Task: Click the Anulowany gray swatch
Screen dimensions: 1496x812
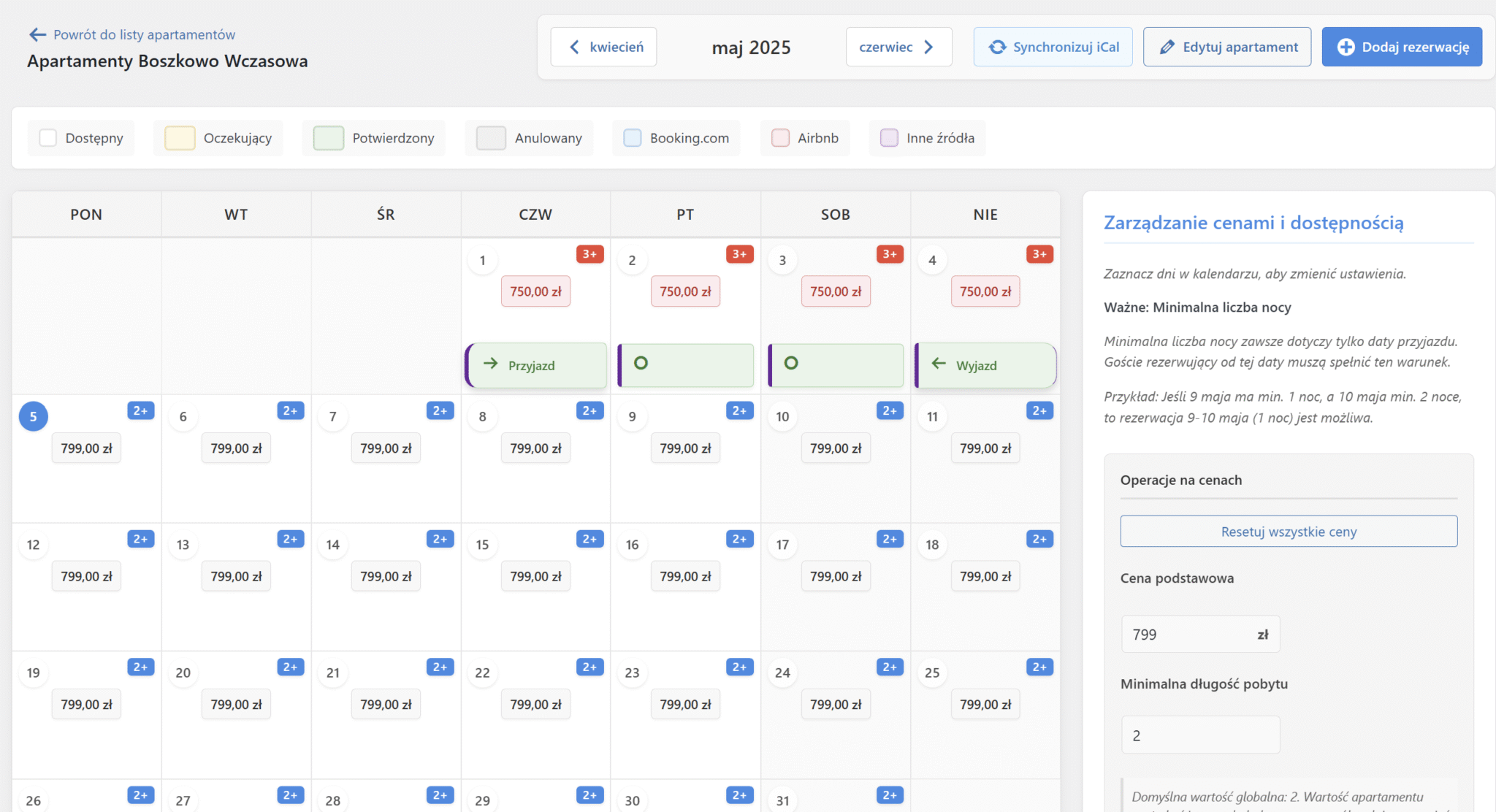Action: click(x=491, y=138)
